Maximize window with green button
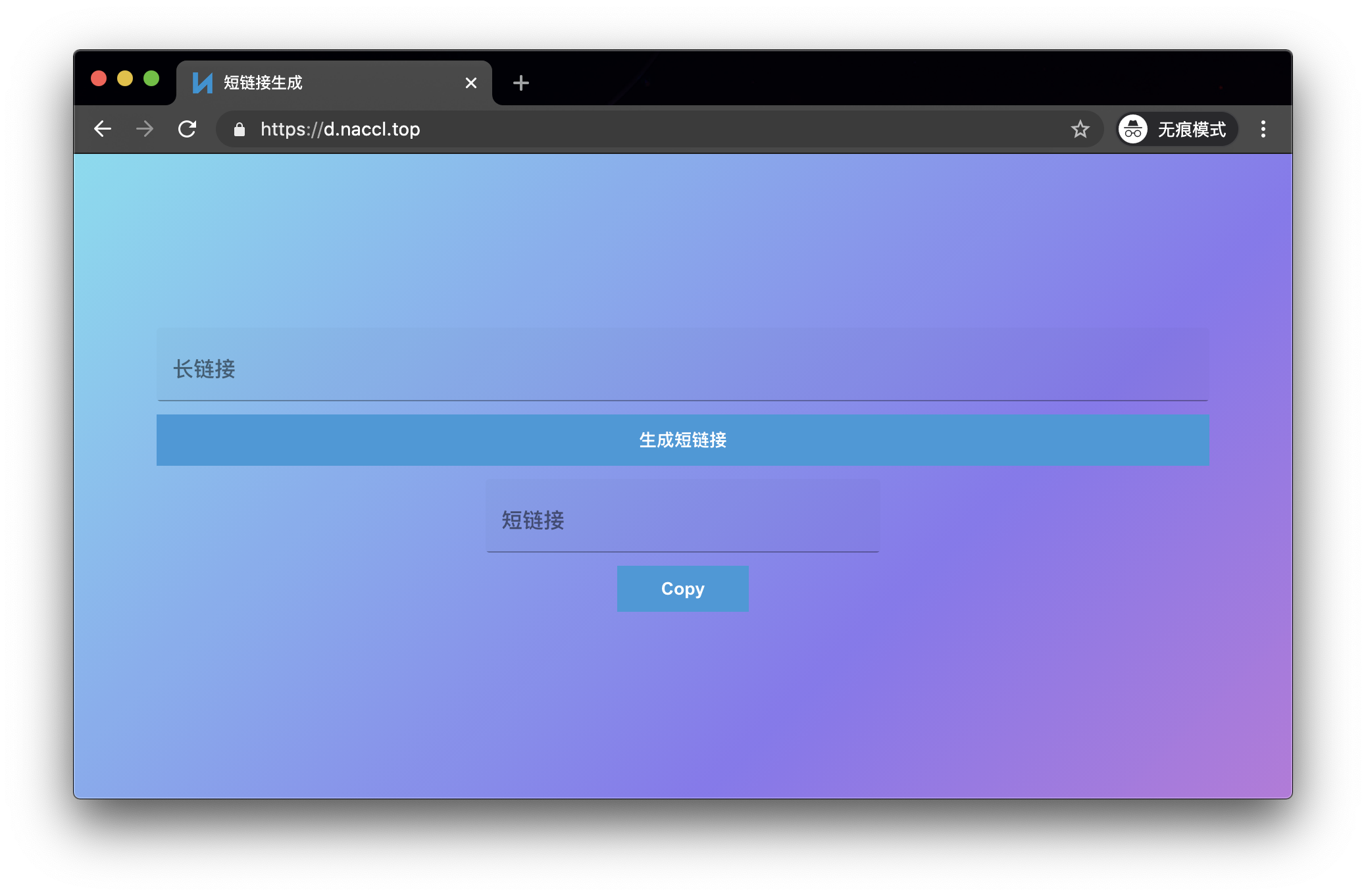 151,79
